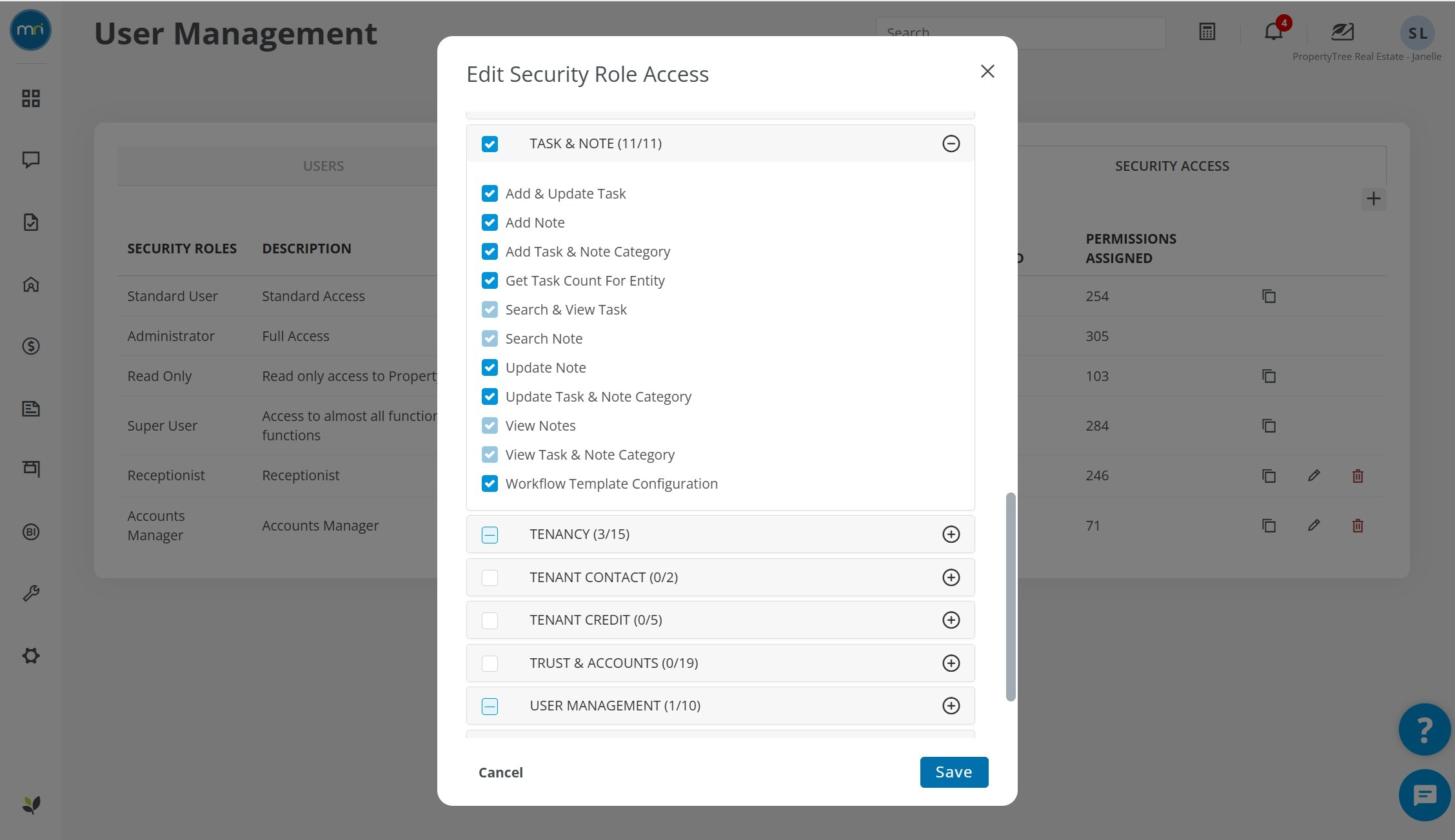This screenshot has height=840, width=1455.
Task: Toggle Update Note checkbox
Action: click(x=490, y=367)
